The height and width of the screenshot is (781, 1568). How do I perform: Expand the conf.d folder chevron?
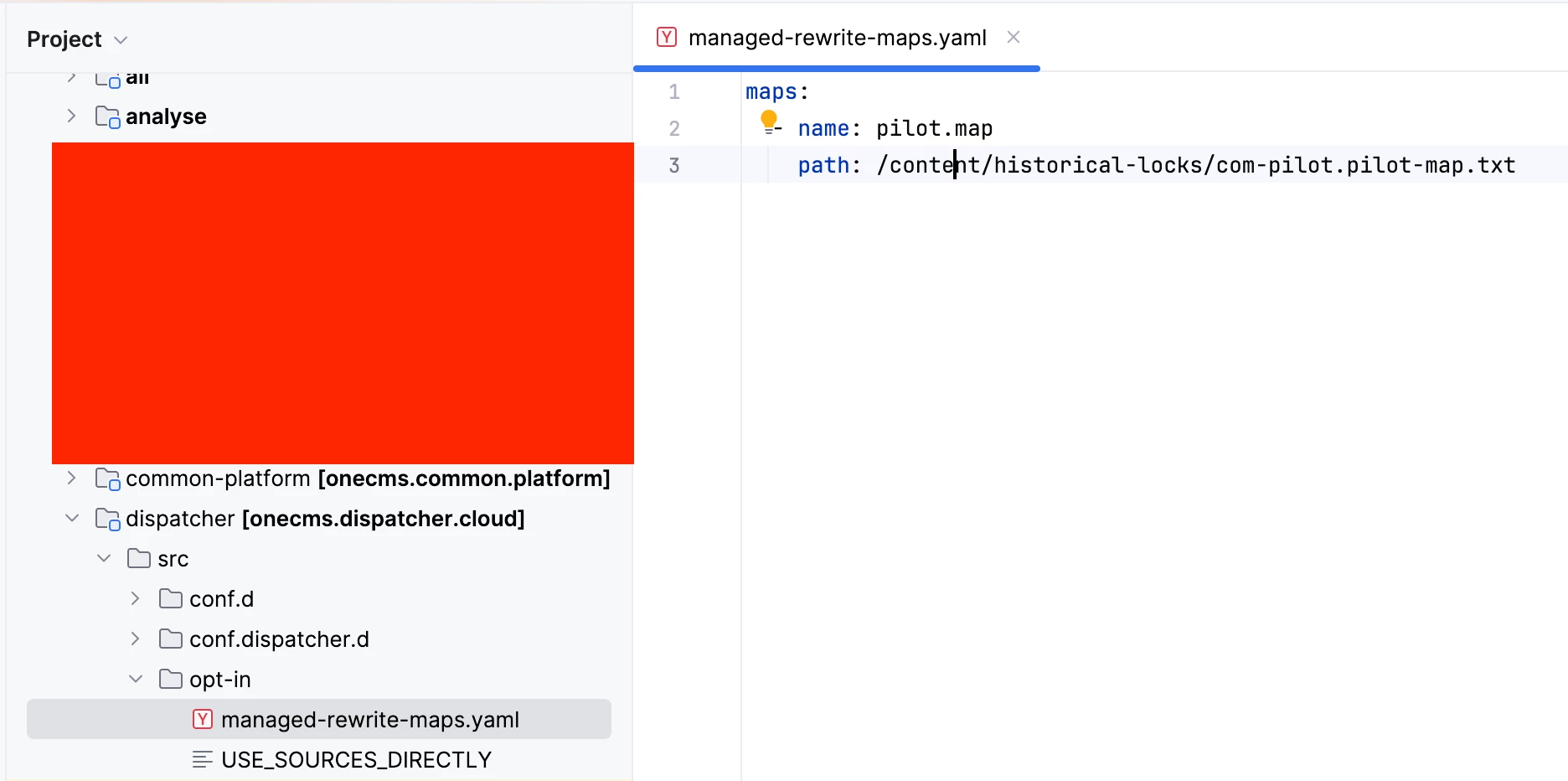(136, 599)
